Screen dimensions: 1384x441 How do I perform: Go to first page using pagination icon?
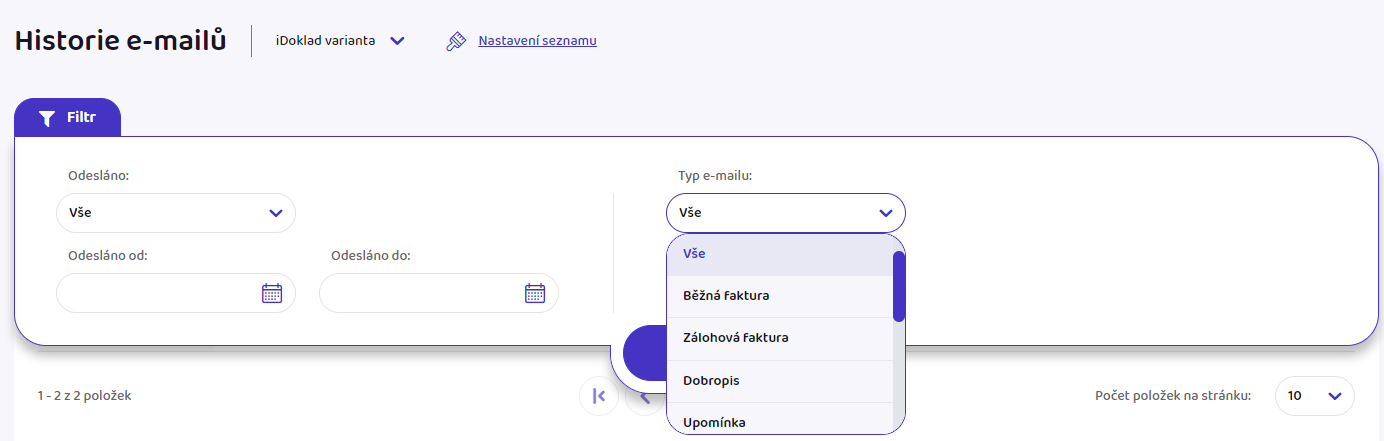[x=599, y=396]
